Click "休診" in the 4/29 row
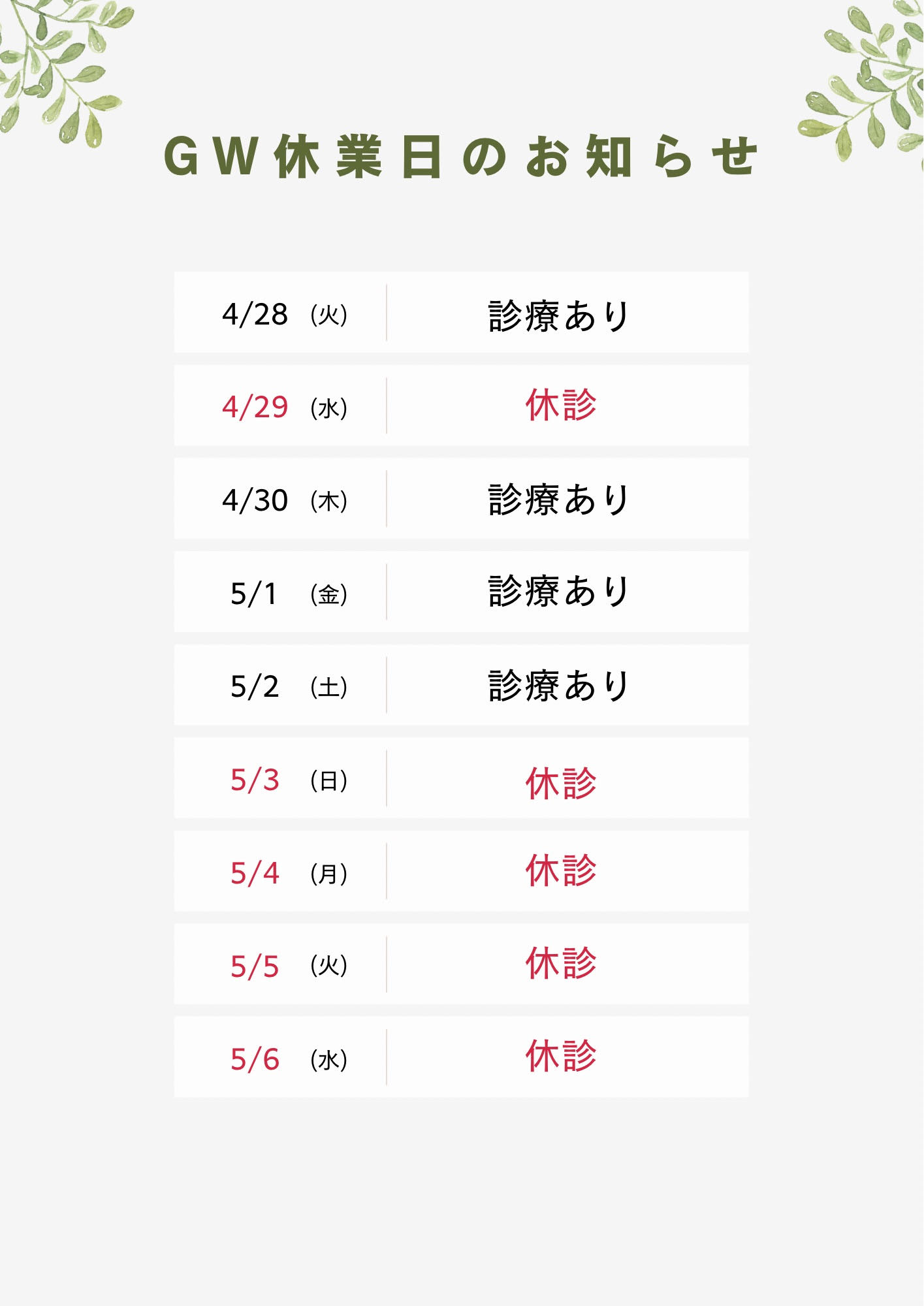 561,405
